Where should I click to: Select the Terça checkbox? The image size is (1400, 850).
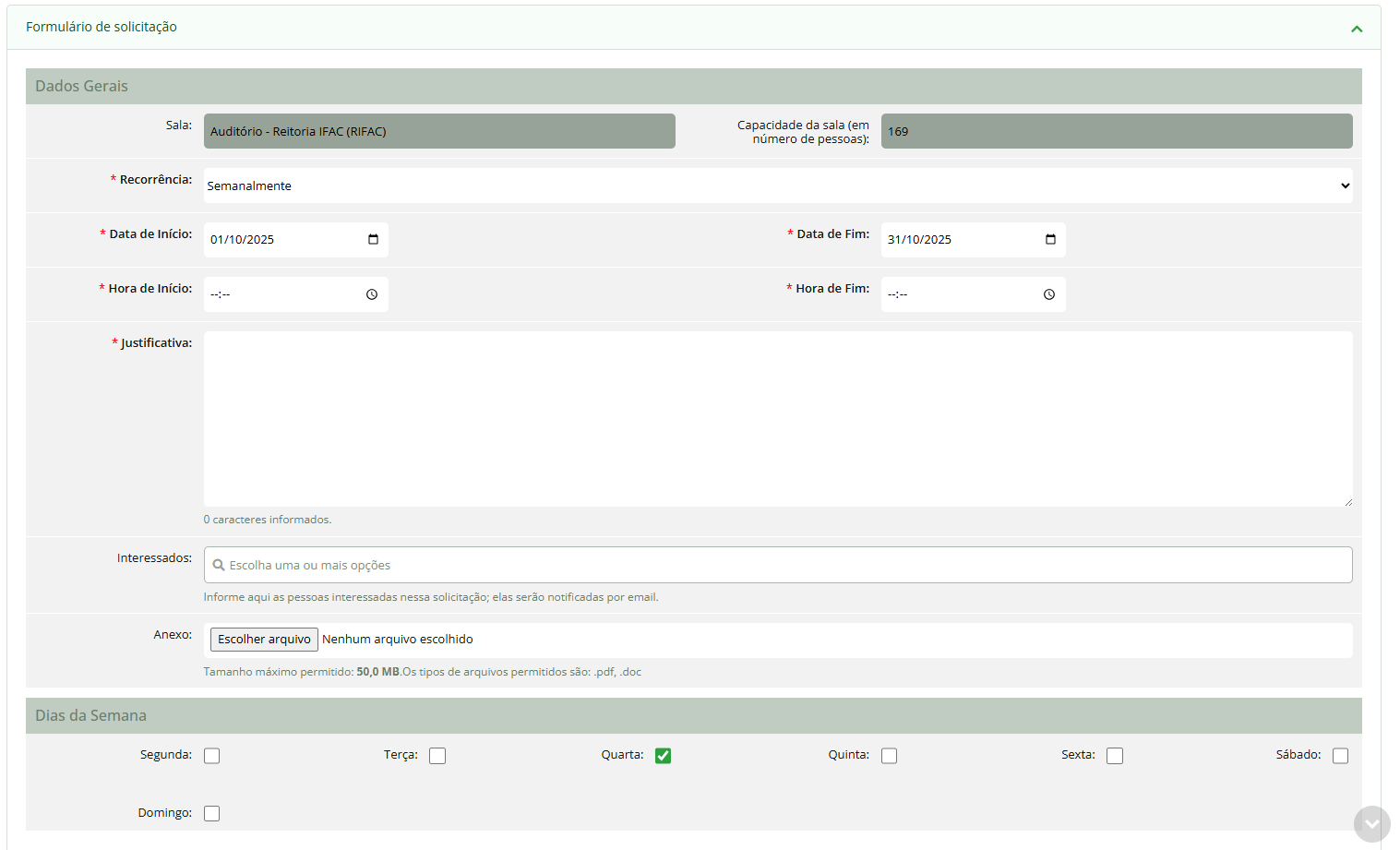coord(437,756)
